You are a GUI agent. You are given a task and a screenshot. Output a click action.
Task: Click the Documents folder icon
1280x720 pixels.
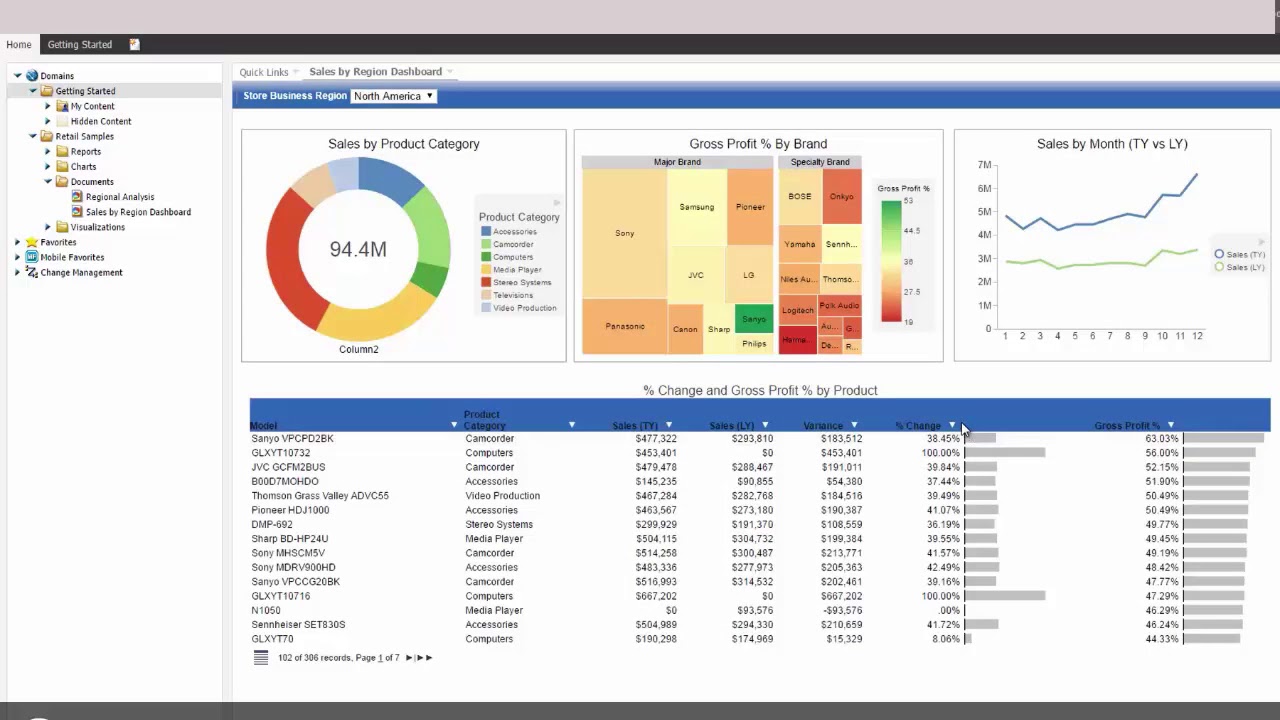tap(62, 182)
